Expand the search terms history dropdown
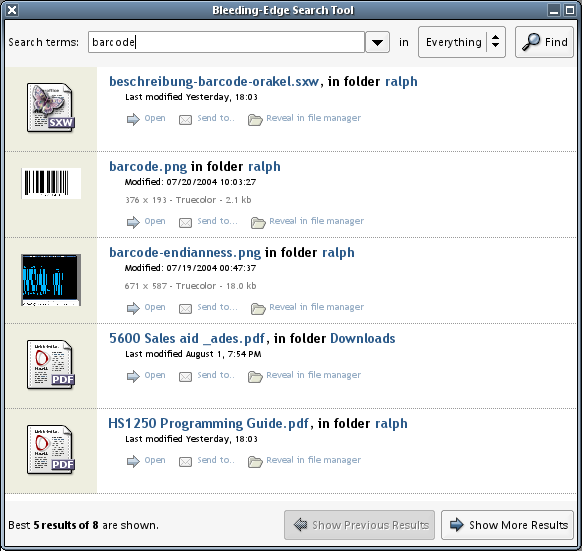This screenshot has width=582, height=551. tap(377, 42)
